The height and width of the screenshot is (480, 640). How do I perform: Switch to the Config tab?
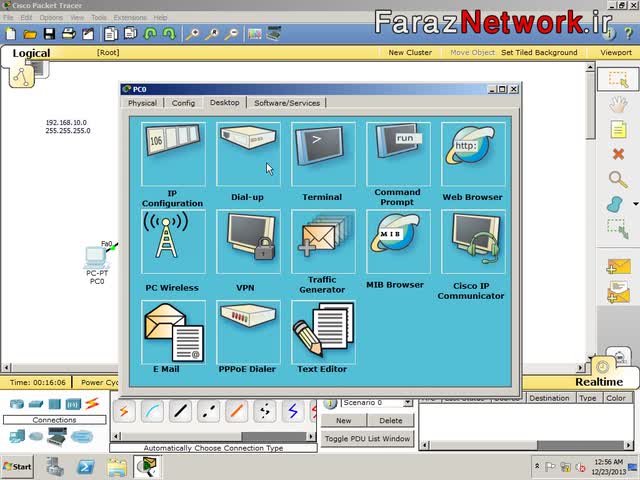point(183,103)
